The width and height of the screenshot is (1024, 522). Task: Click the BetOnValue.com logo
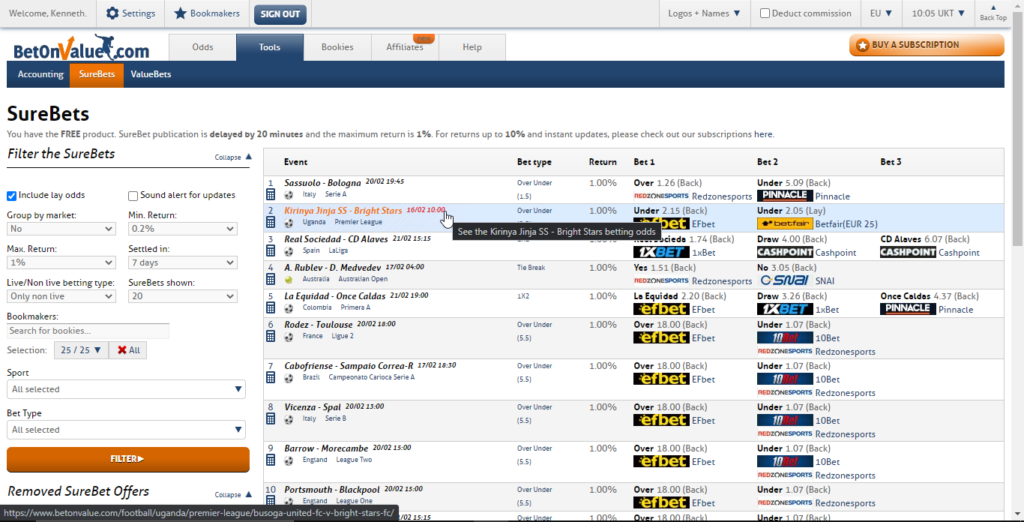click(x=82, y=47)
